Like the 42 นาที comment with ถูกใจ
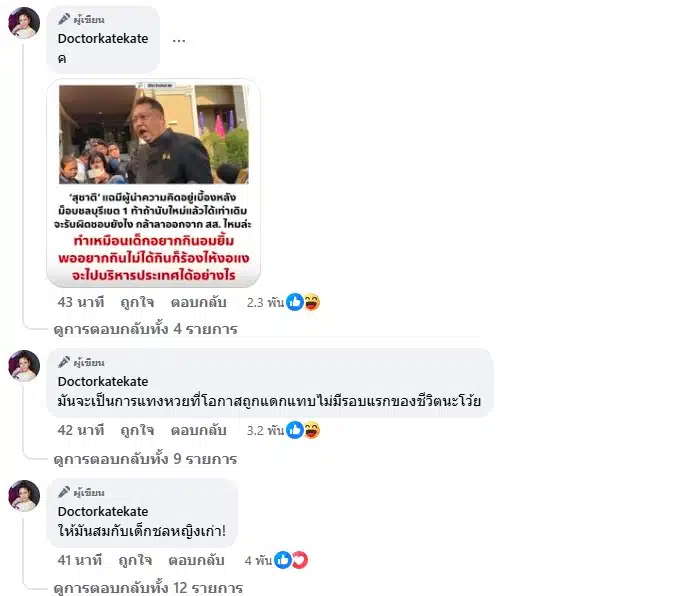Viewport: 680px width, 596px height. [137, 430]
